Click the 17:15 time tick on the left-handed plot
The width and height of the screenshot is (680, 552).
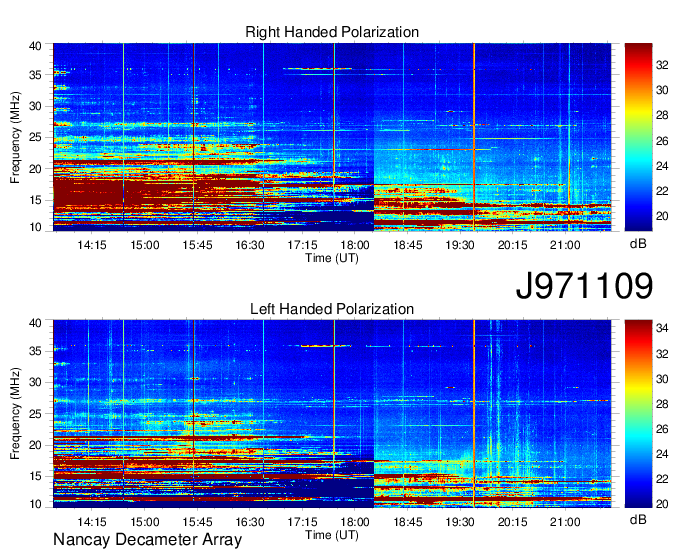point(302,522)
